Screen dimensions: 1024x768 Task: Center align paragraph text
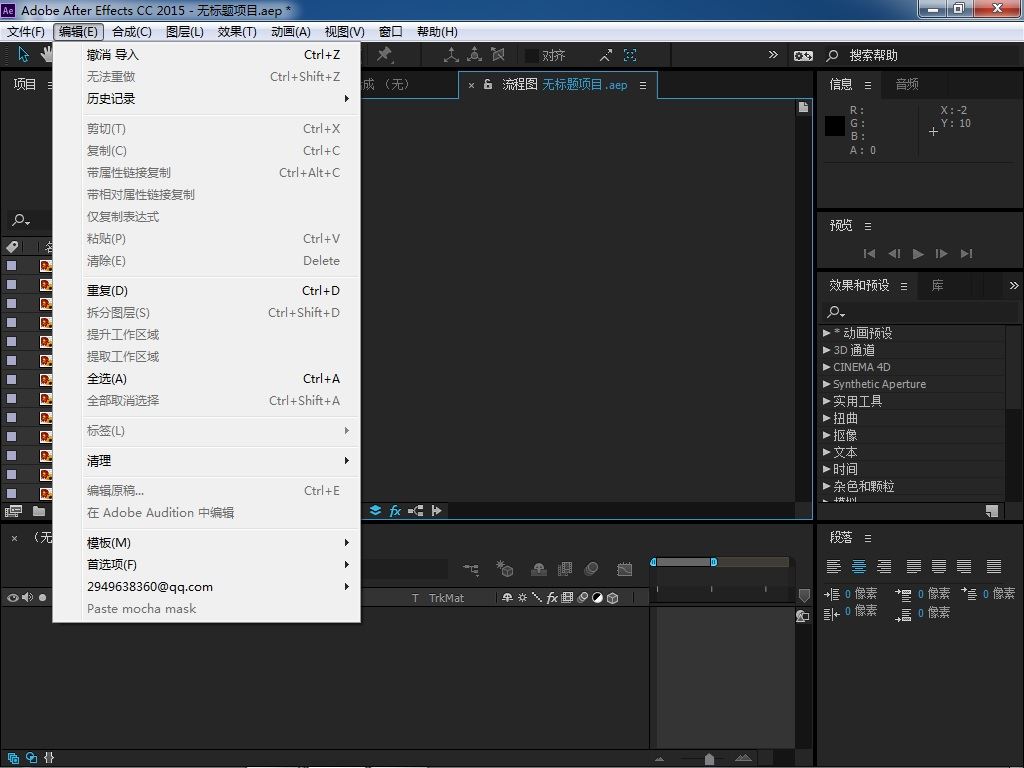859,567
